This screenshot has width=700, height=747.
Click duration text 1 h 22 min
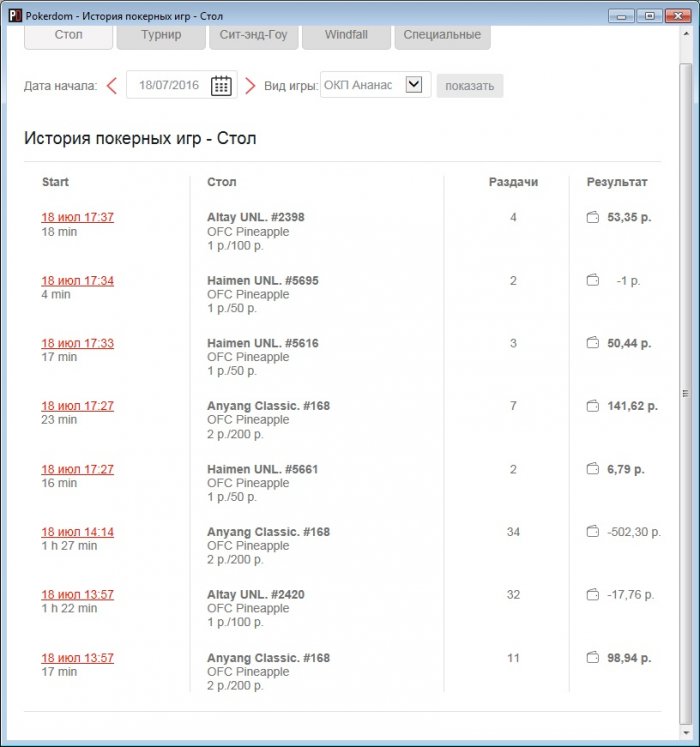[x=69, y=608]
